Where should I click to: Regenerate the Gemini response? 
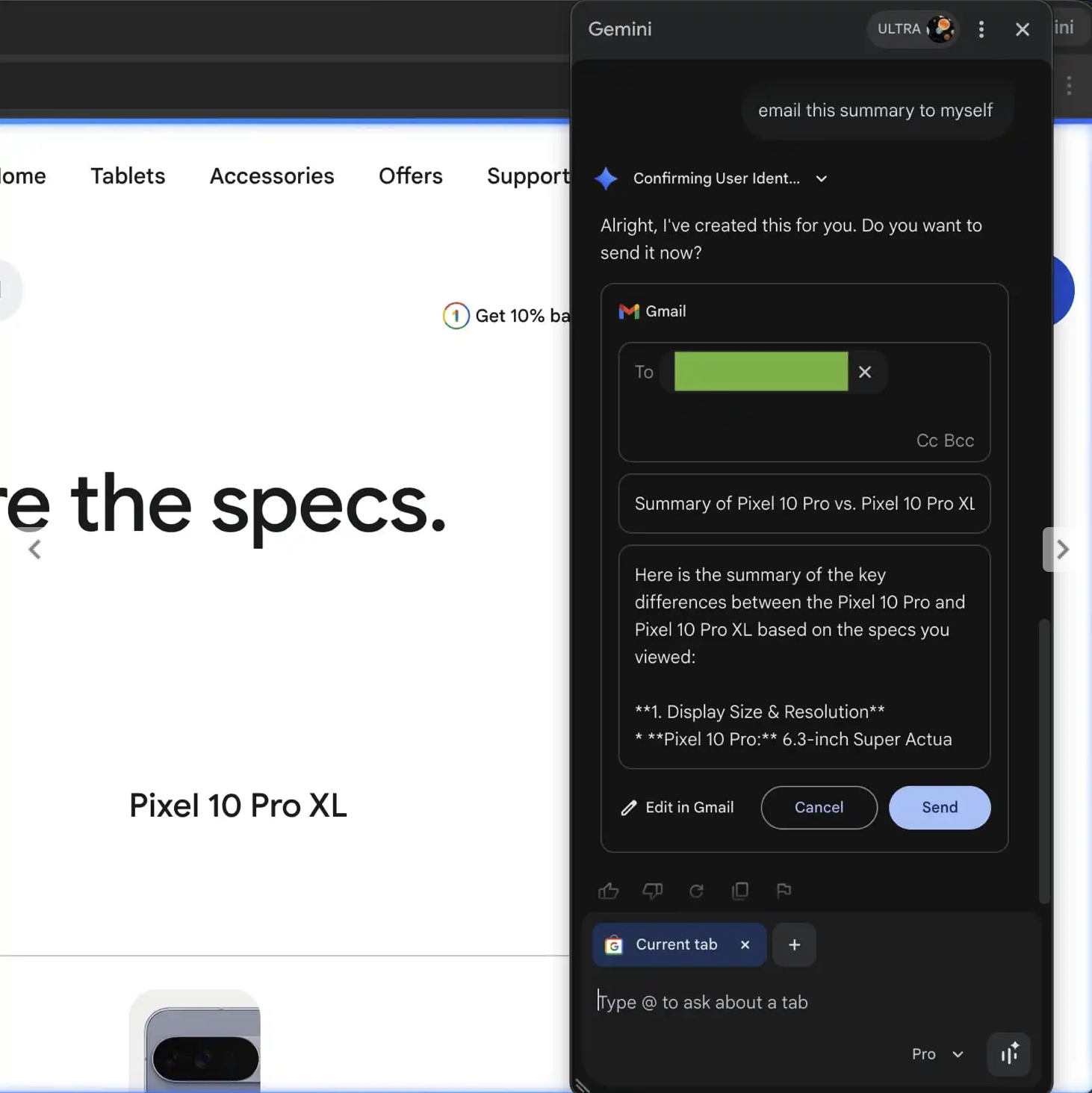click(x=696, y=891)
